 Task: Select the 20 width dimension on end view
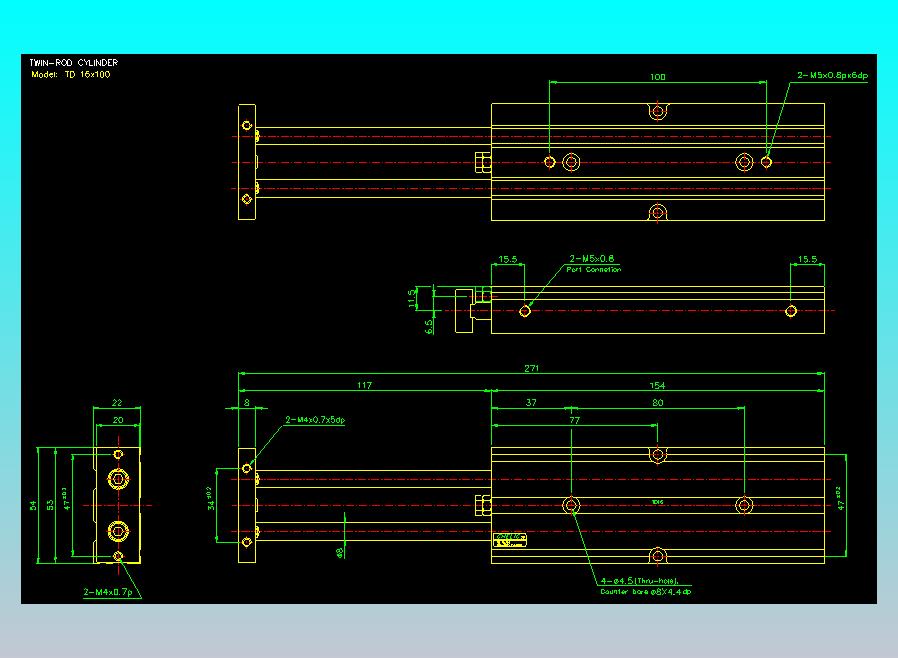click(x=118, y=420)
